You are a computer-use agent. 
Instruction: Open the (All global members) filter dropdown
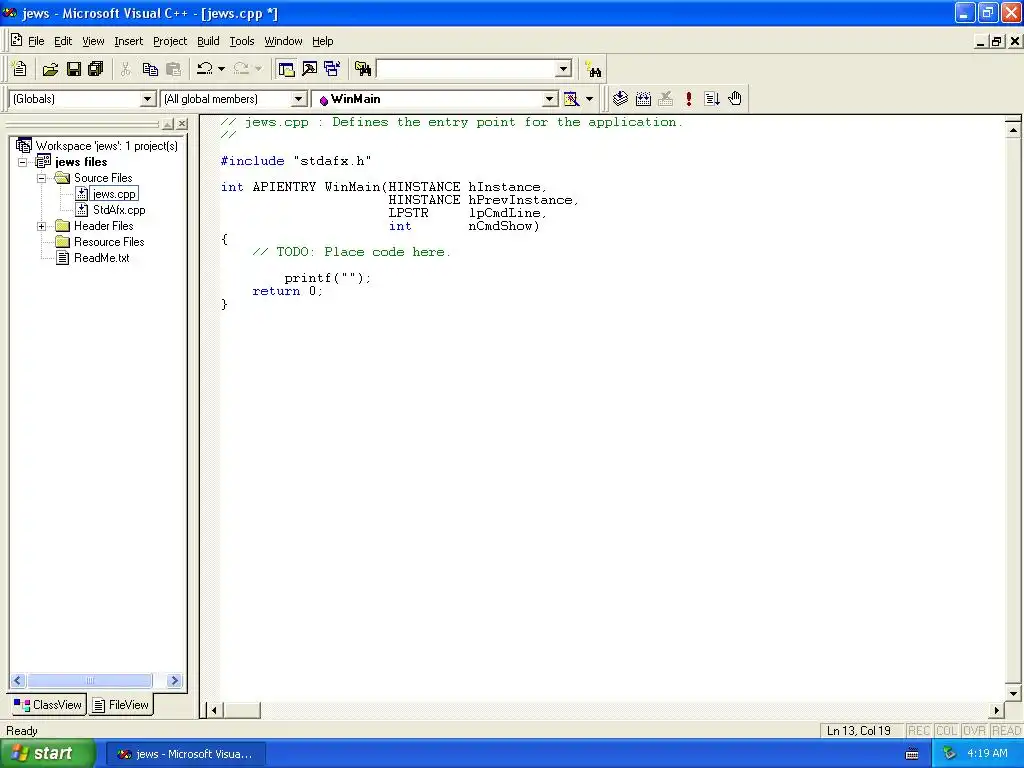(298, 99)
